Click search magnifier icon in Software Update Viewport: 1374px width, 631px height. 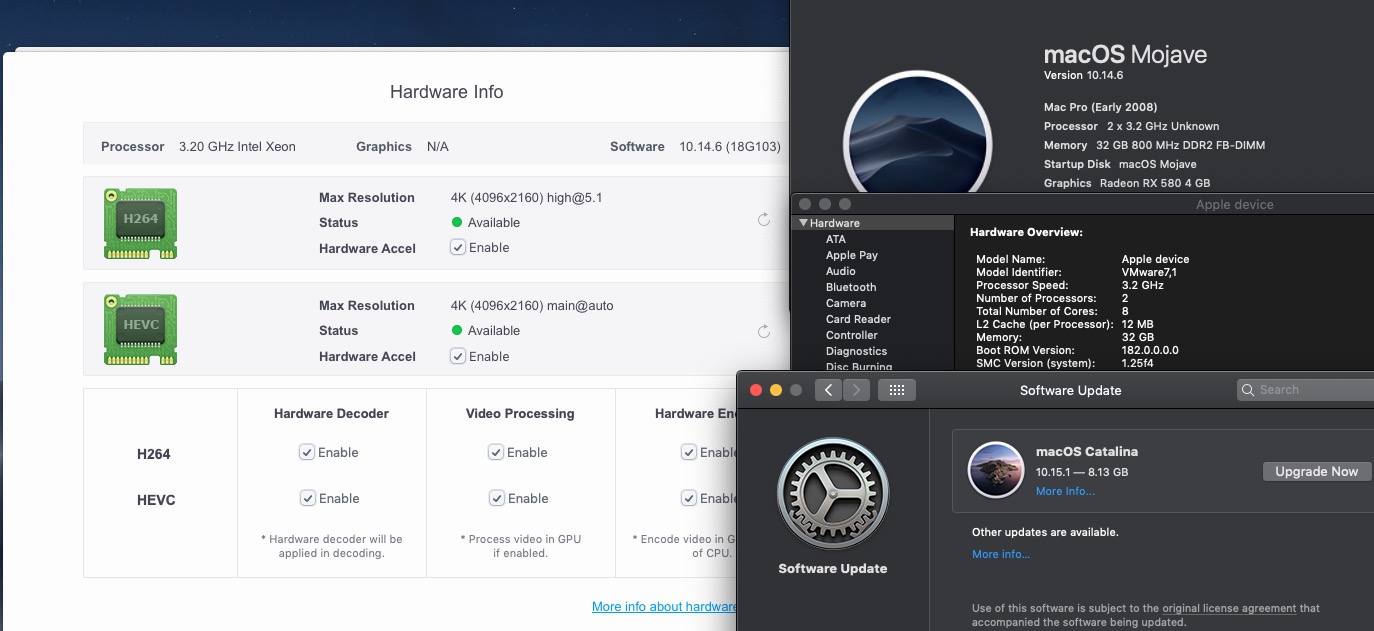click(1248, 390)
